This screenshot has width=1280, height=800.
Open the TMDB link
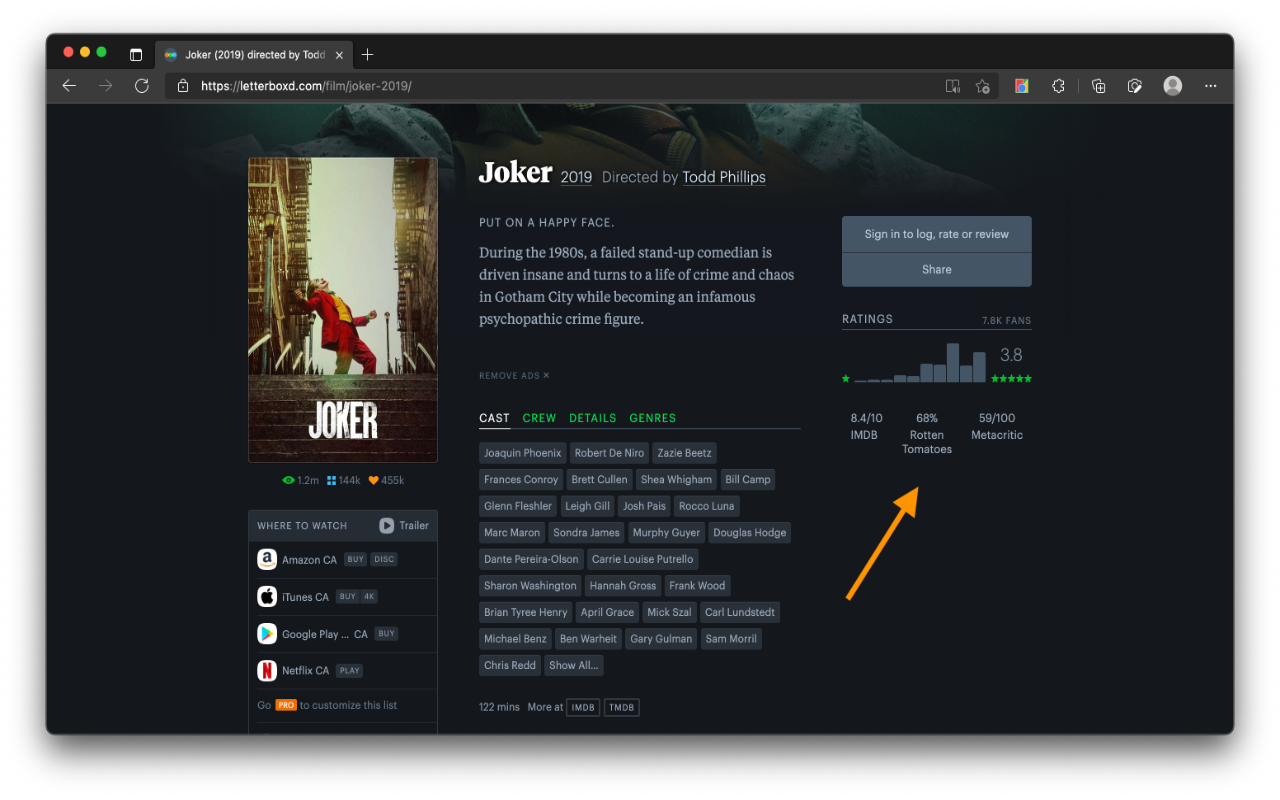[x=621, y=707]
